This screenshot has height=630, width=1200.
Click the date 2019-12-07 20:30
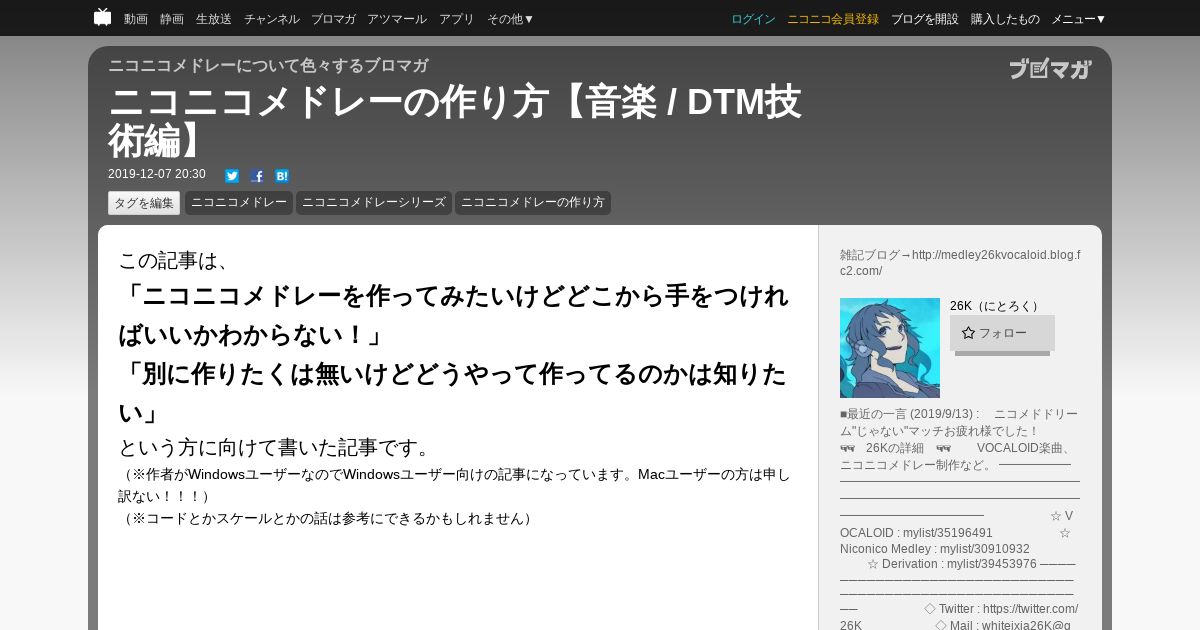coord(157,174)
